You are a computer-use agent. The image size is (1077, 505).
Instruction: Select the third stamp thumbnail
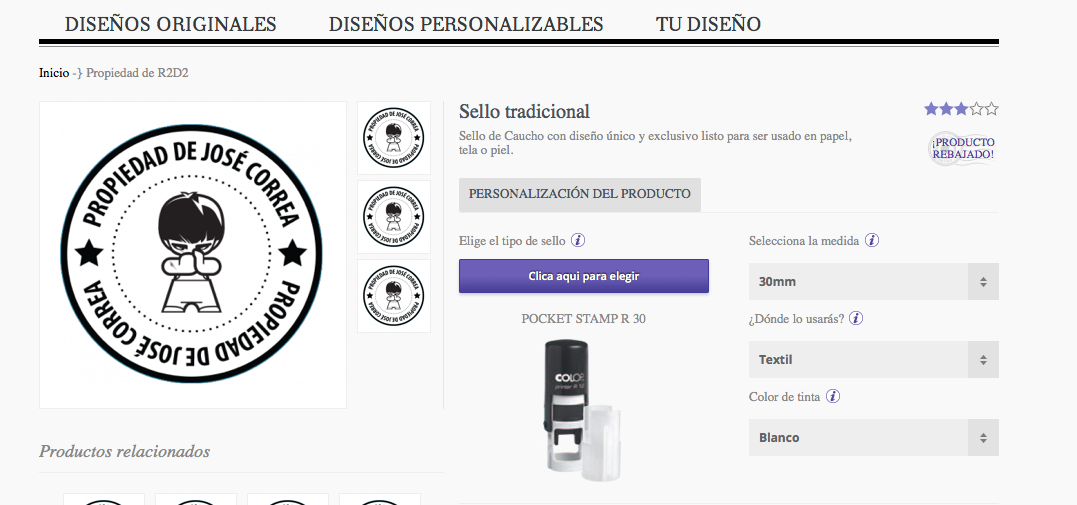pyautogui.click(x=394, y=296)
